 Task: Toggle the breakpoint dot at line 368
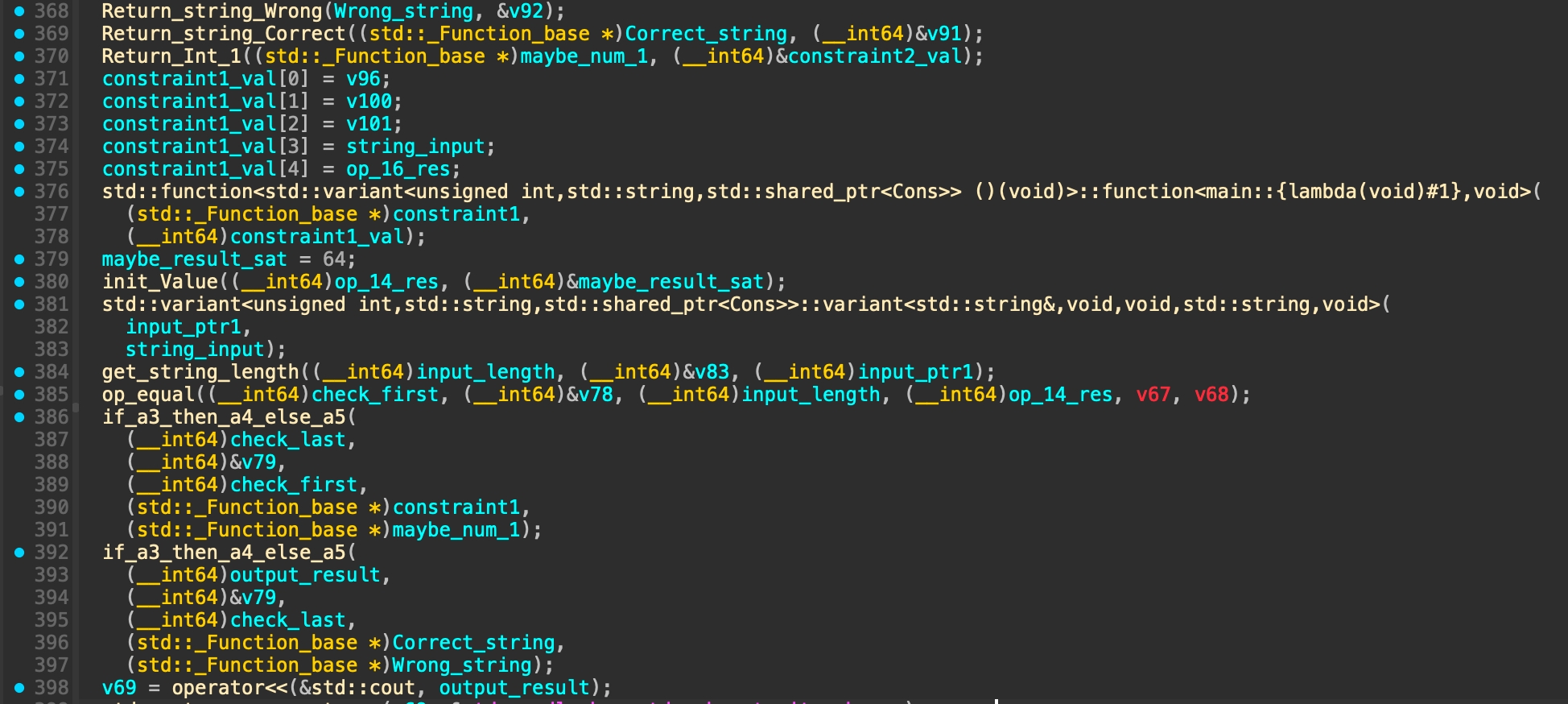(19, 11)
